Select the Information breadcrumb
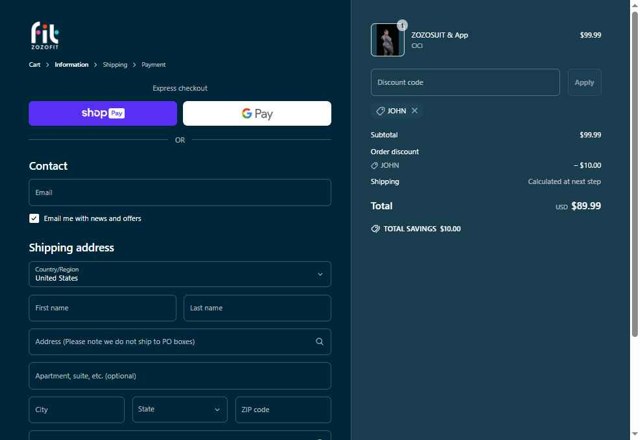The height and width of the screenshot is (440, 640). click(71, 64)
